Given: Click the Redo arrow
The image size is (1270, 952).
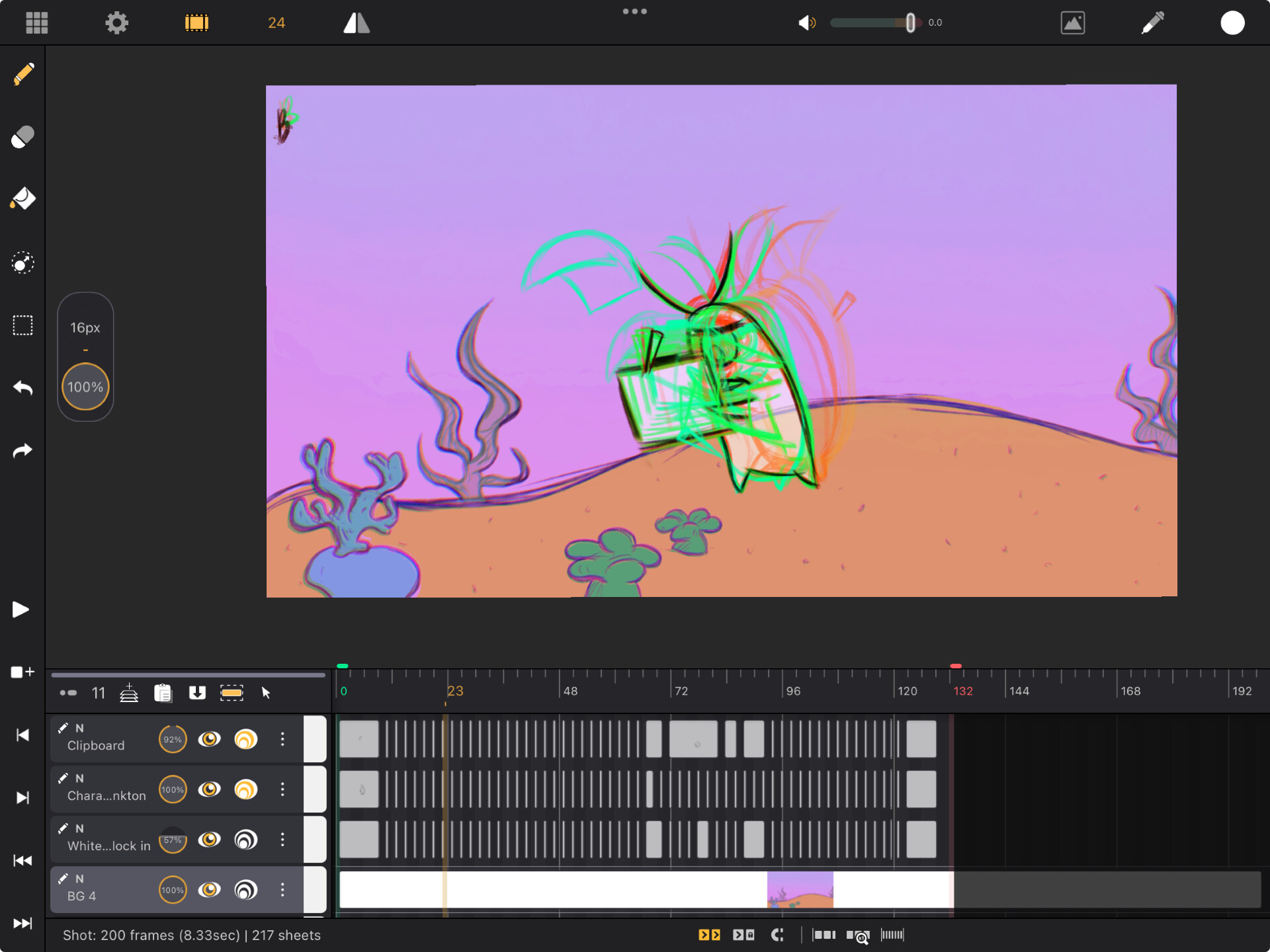Looking at the screenshot, I should pos(22,450).
